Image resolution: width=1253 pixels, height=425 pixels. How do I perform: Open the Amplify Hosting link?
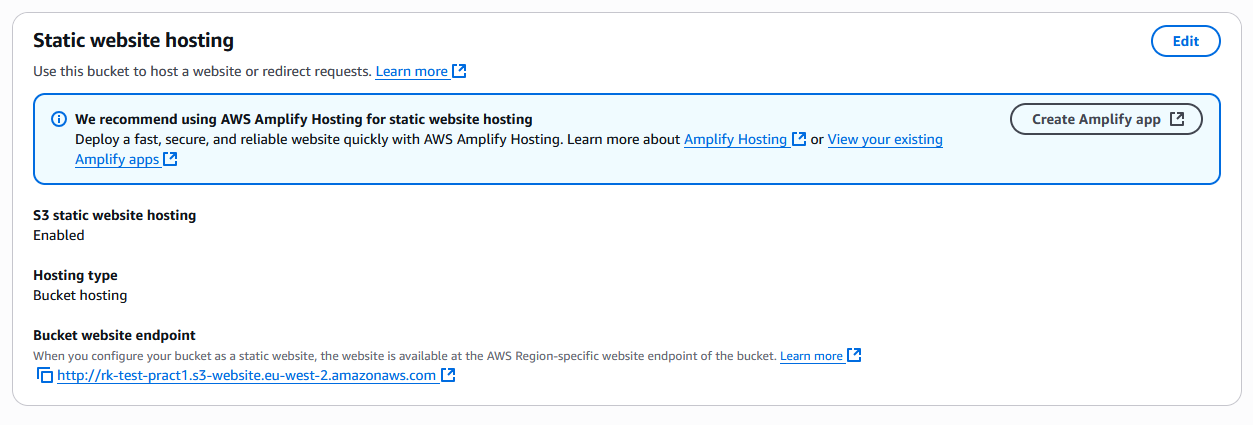coord(735,140)
